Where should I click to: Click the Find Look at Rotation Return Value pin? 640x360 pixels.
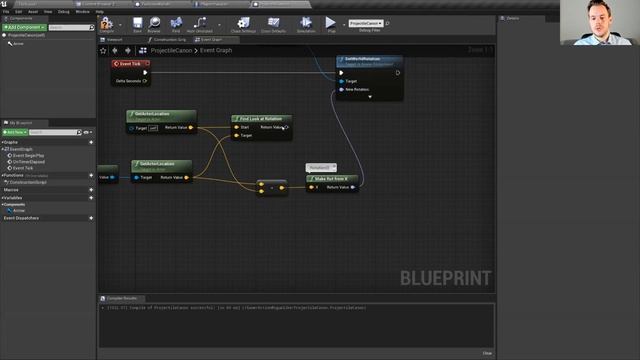(x=287, y=127)
